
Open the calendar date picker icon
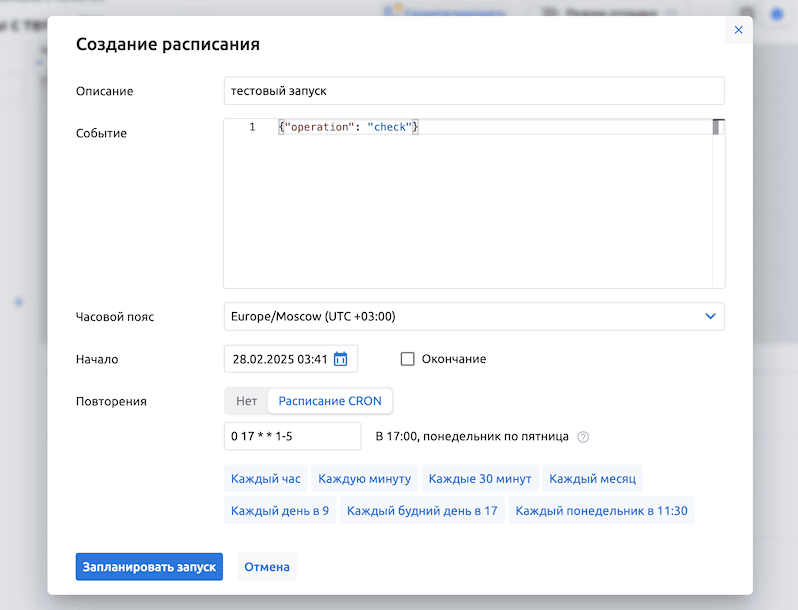[340, 359]
